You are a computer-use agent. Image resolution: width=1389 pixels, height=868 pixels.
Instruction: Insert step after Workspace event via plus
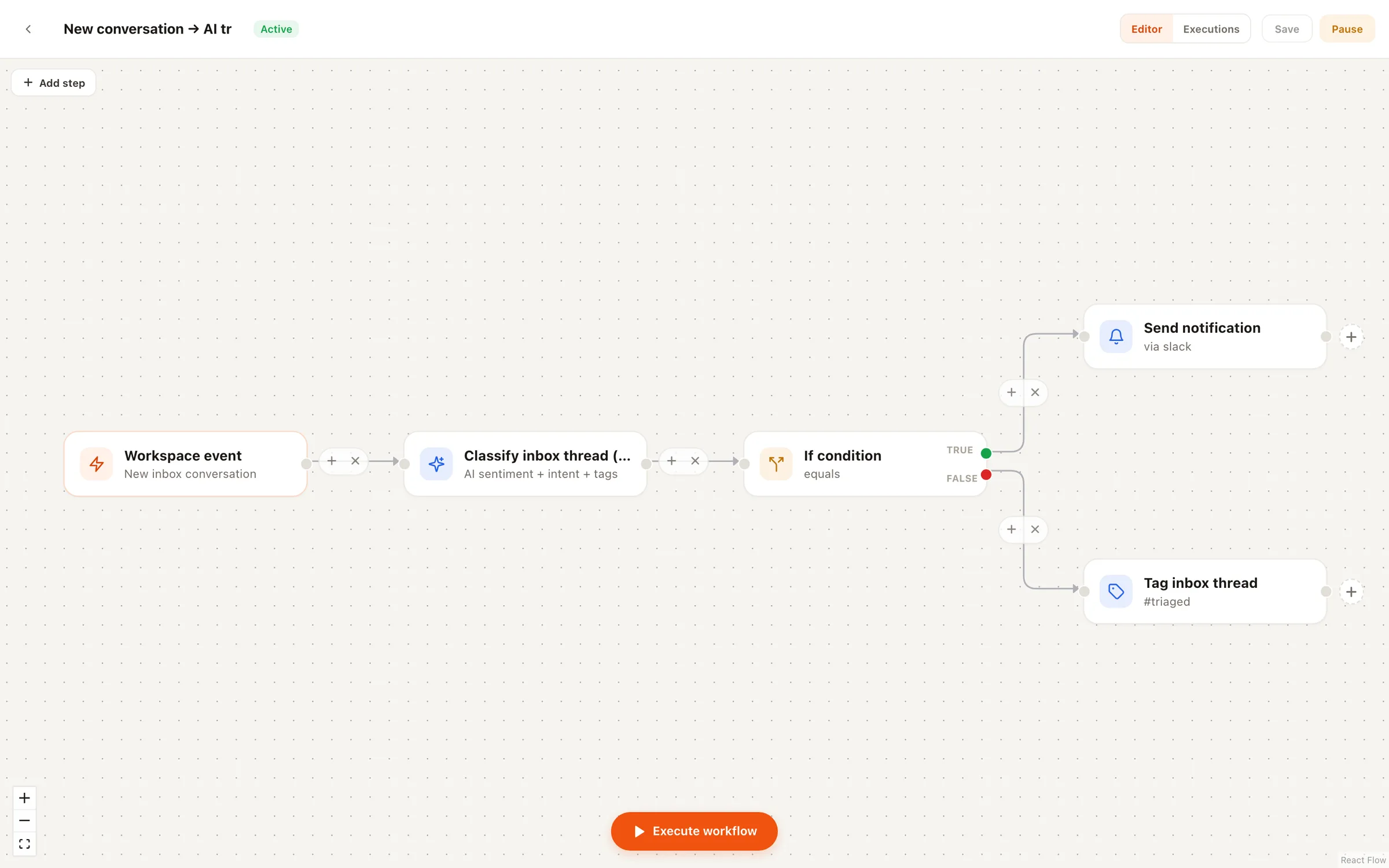coord(332,461)
